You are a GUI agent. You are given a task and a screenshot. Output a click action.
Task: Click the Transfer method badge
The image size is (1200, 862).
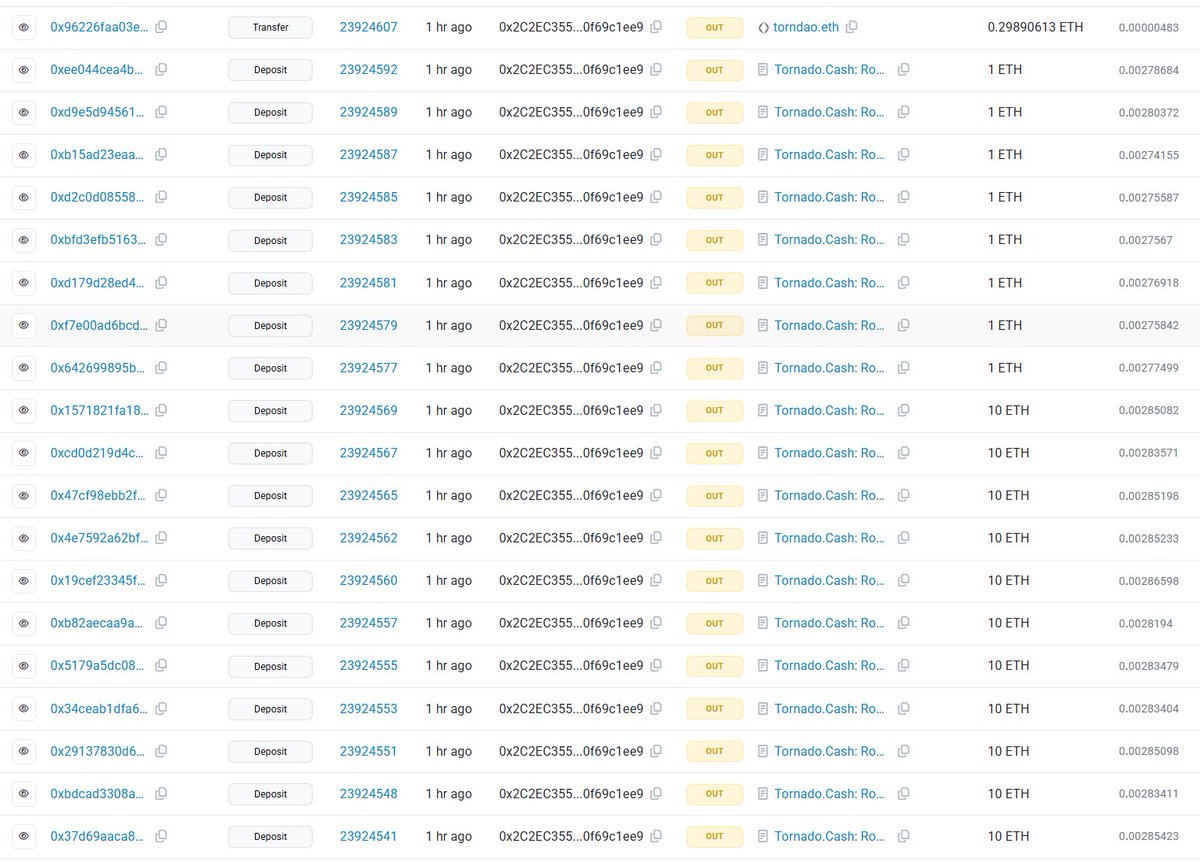point(270,27)
